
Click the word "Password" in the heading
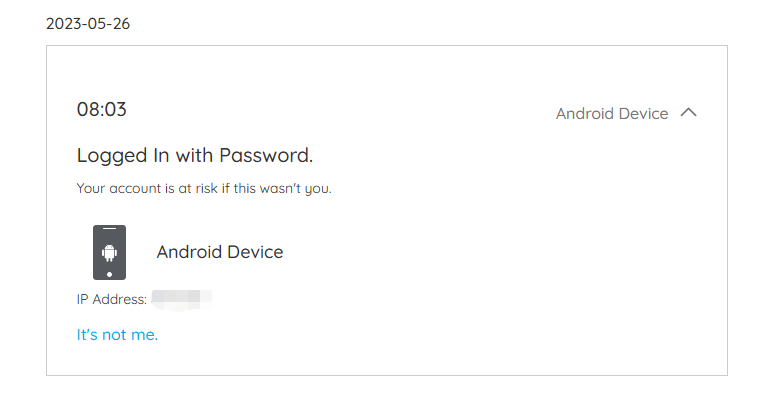pos(264,155)
